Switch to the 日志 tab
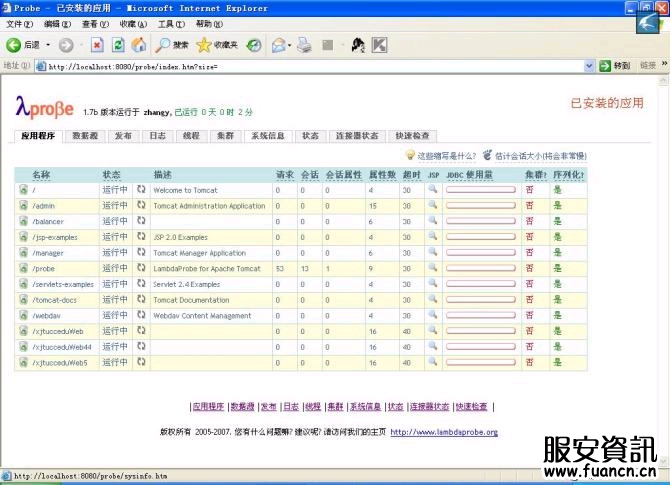The image size is (670, 485). (x=157, y=136)
